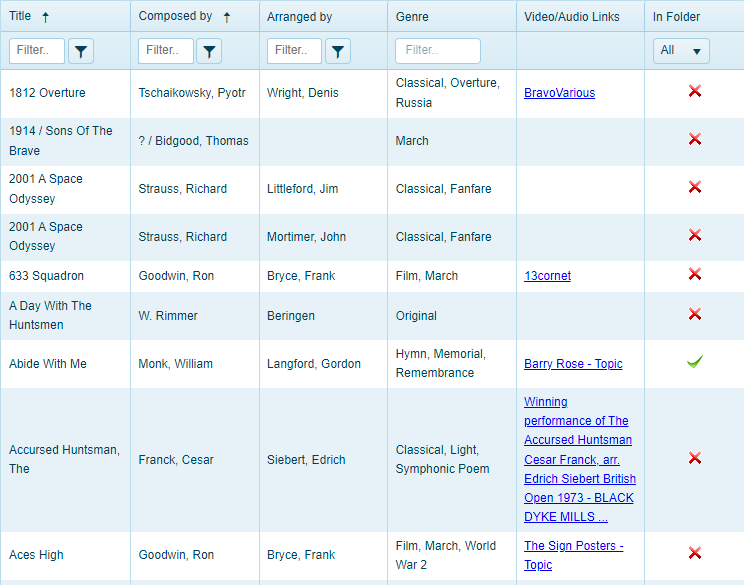
Task: Toggle In Folder status for Accursed Huntsman
Action: 695,459
